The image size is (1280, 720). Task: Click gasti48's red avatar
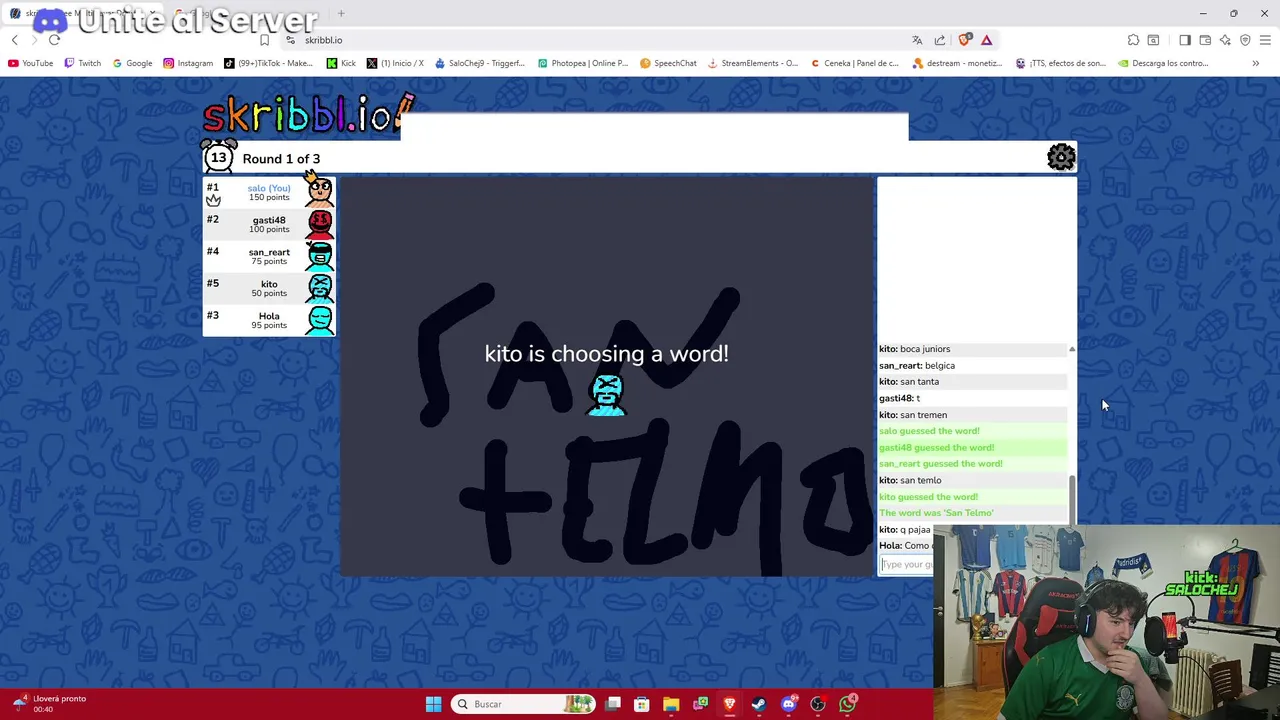(320, 223)
